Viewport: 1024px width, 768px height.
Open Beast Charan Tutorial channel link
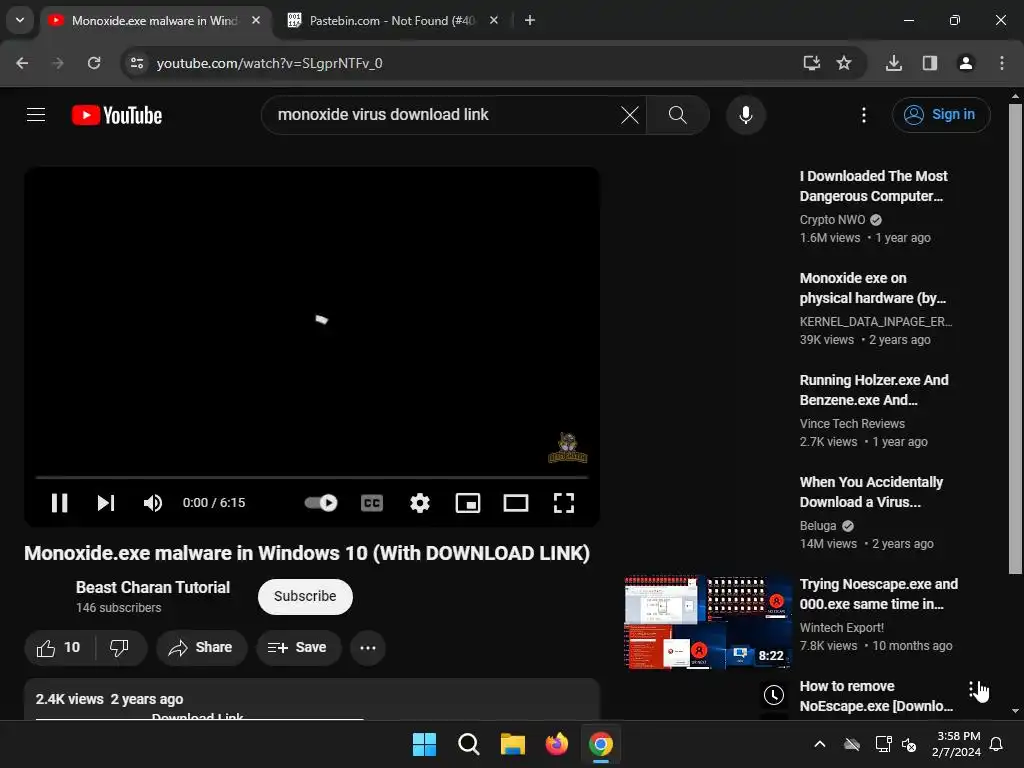pos(153,587)
